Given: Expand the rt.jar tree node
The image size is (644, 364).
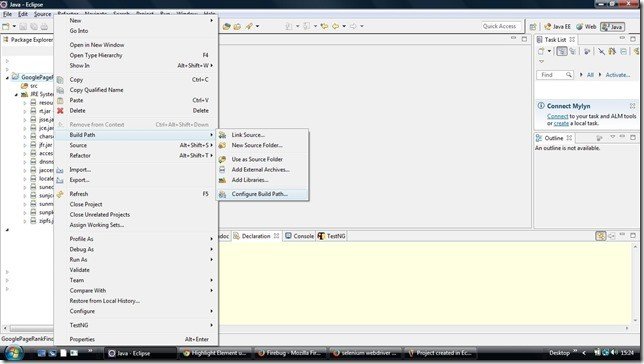Looking at the screenshot, I should 25,111.
